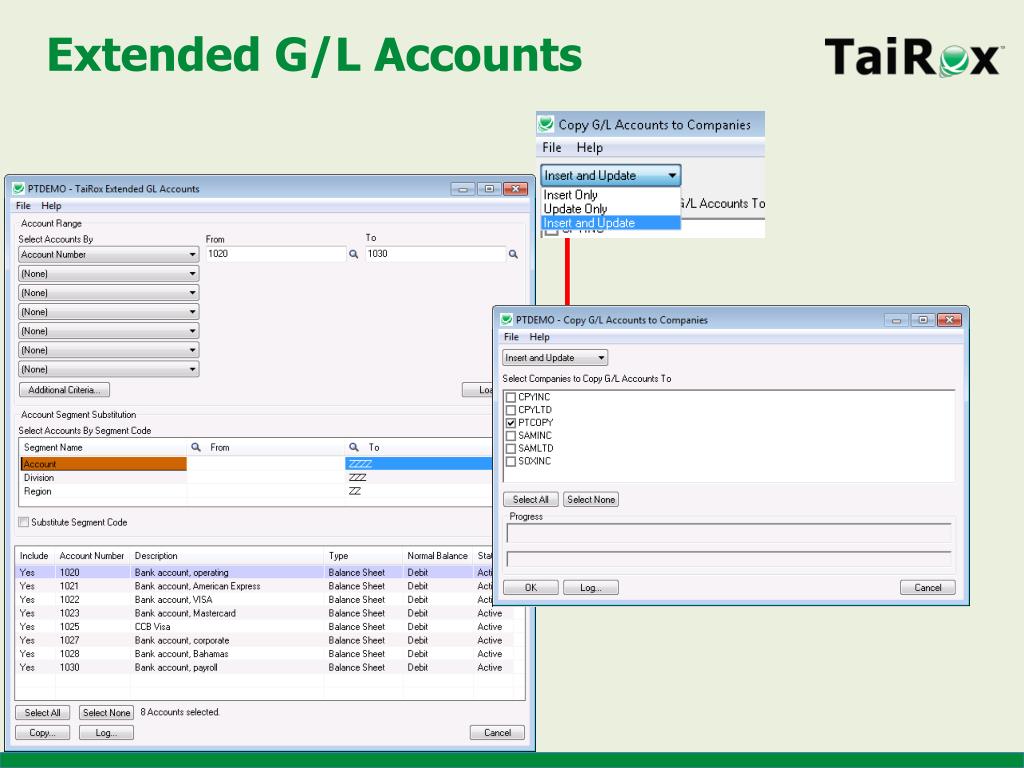Click the From account number finder magnifier icon

[x=353, y=254]
